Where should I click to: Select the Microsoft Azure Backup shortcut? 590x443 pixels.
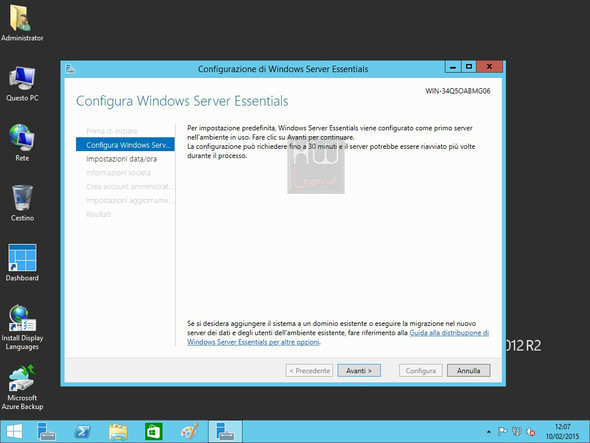pos(22,387)
